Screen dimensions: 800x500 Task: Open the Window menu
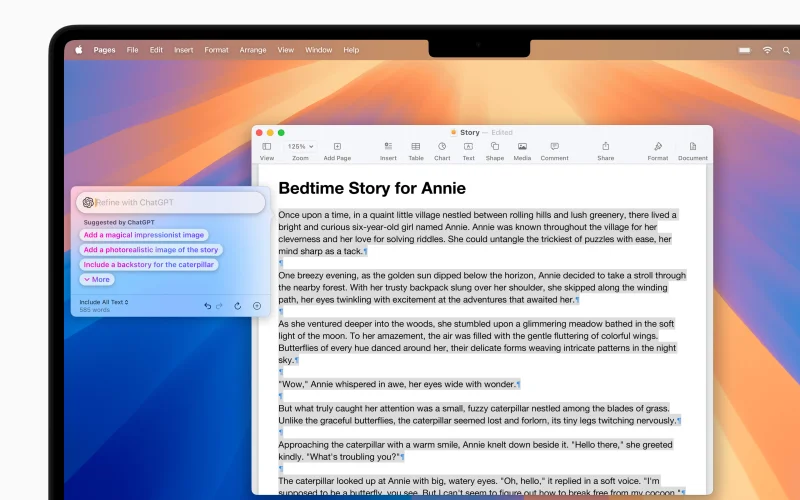318,50
